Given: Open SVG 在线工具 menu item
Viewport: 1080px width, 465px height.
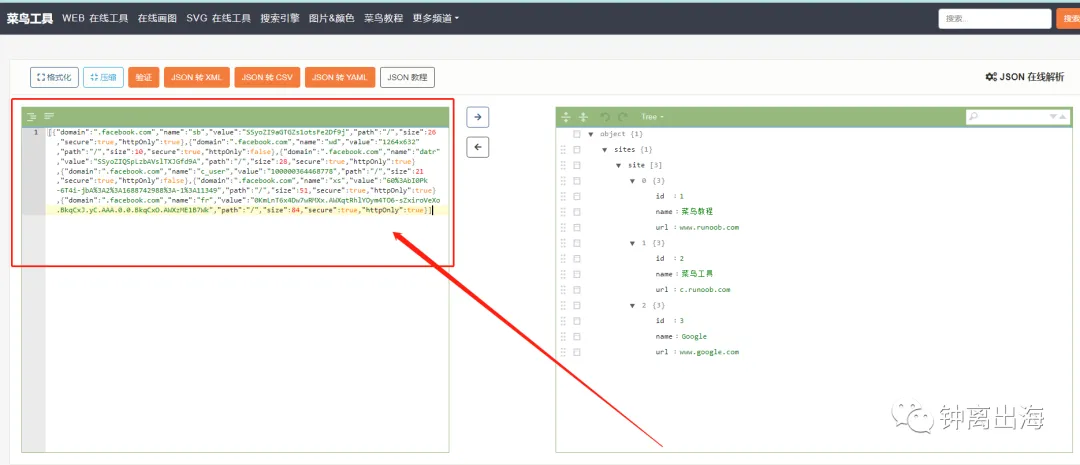Looking at the screenshot, I should tap(218, 19).
